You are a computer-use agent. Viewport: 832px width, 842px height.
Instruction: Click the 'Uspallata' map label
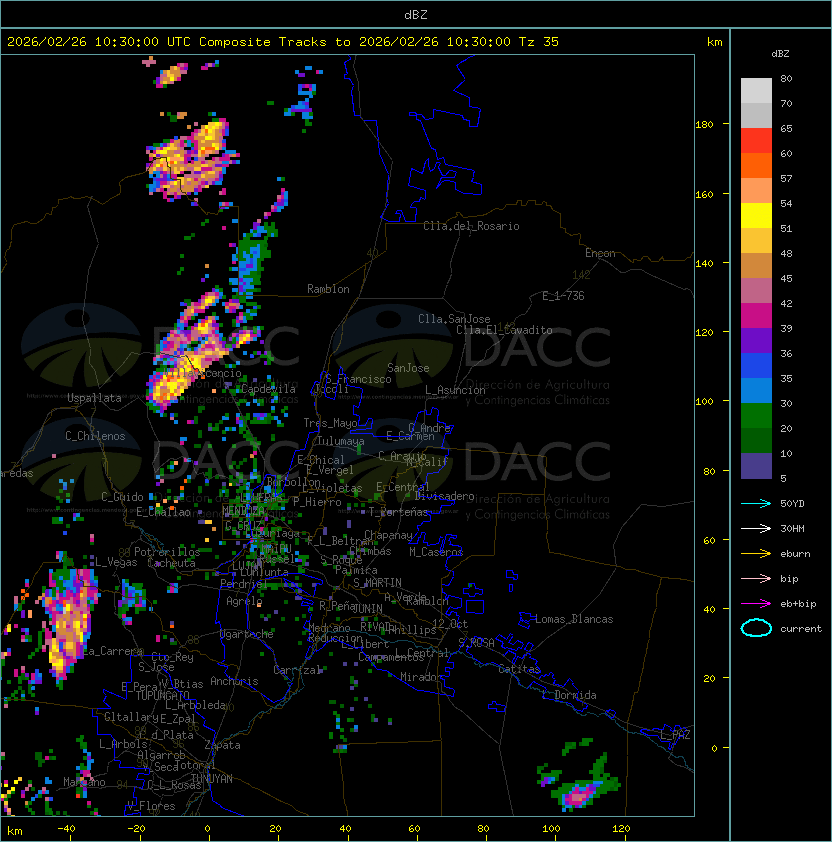tap(94, 398)
